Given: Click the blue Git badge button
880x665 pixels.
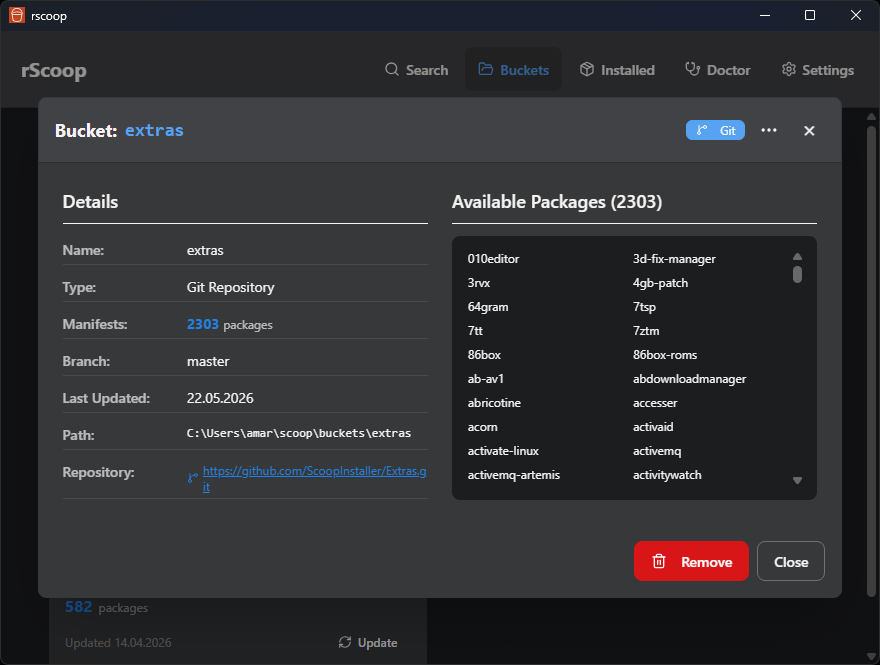Looking at the screenshot, I should click(715, 130).
